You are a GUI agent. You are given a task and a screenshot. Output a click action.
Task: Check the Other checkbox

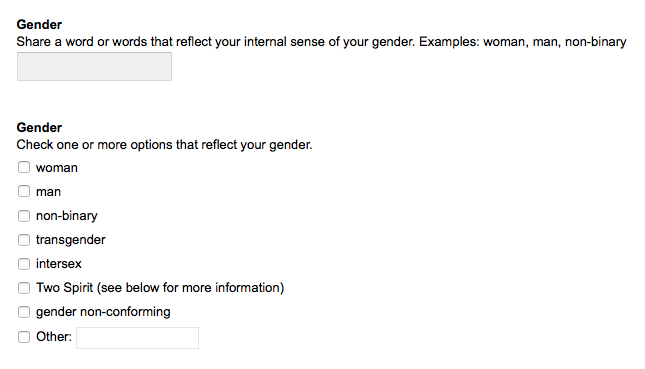[x=24, y=337]
